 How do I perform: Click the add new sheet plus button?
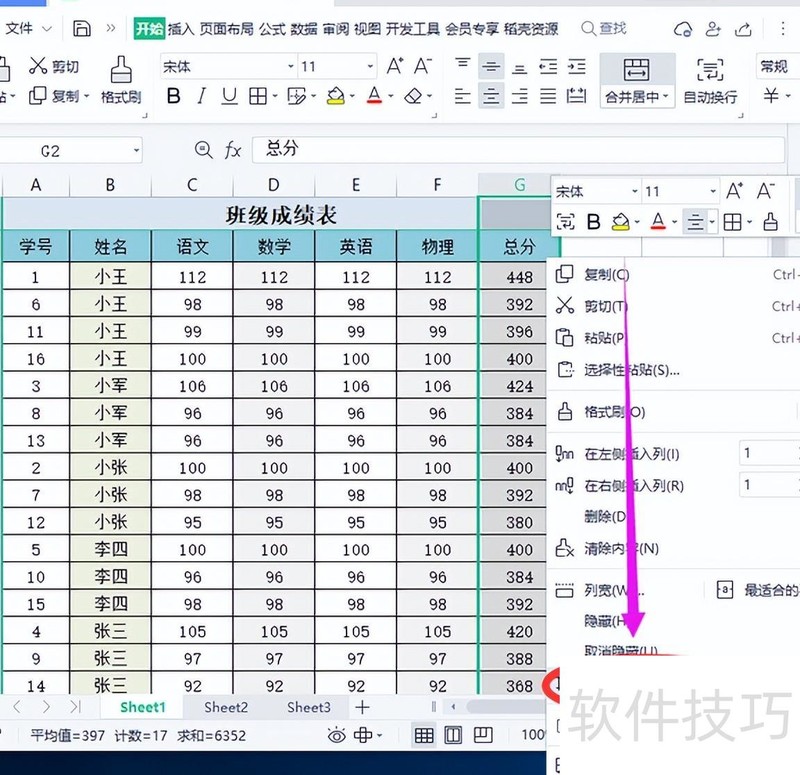(x=363, y=707)
